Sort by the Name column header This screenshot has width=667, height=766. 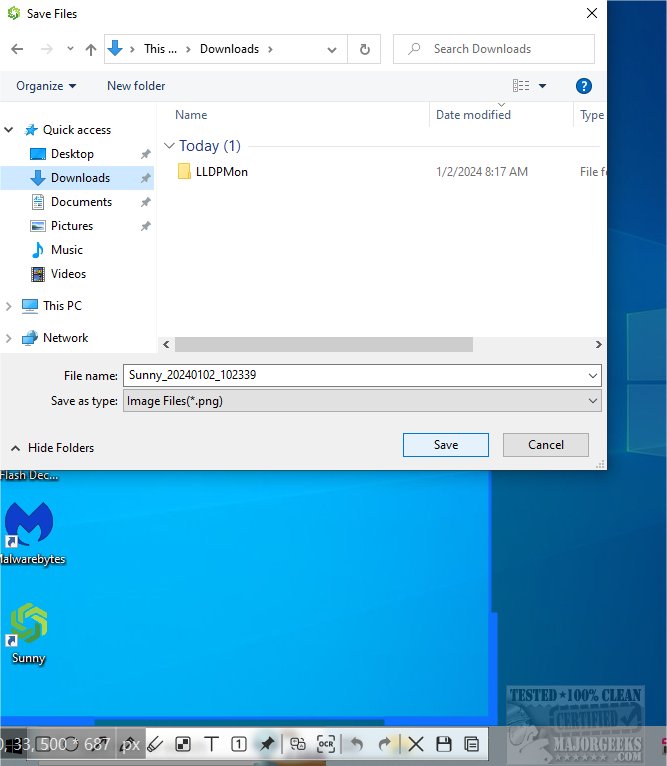tap(191, 115)
